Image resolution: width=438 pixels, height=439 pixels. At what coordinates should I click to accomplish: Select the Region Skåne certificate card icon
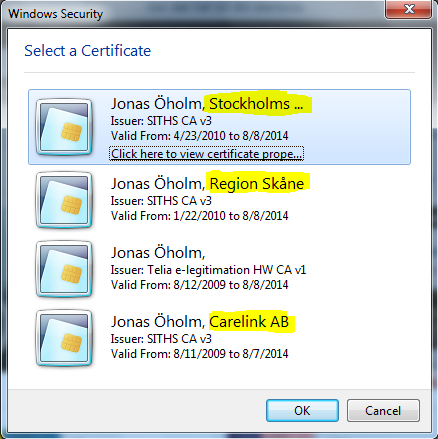tap(64, 200)
